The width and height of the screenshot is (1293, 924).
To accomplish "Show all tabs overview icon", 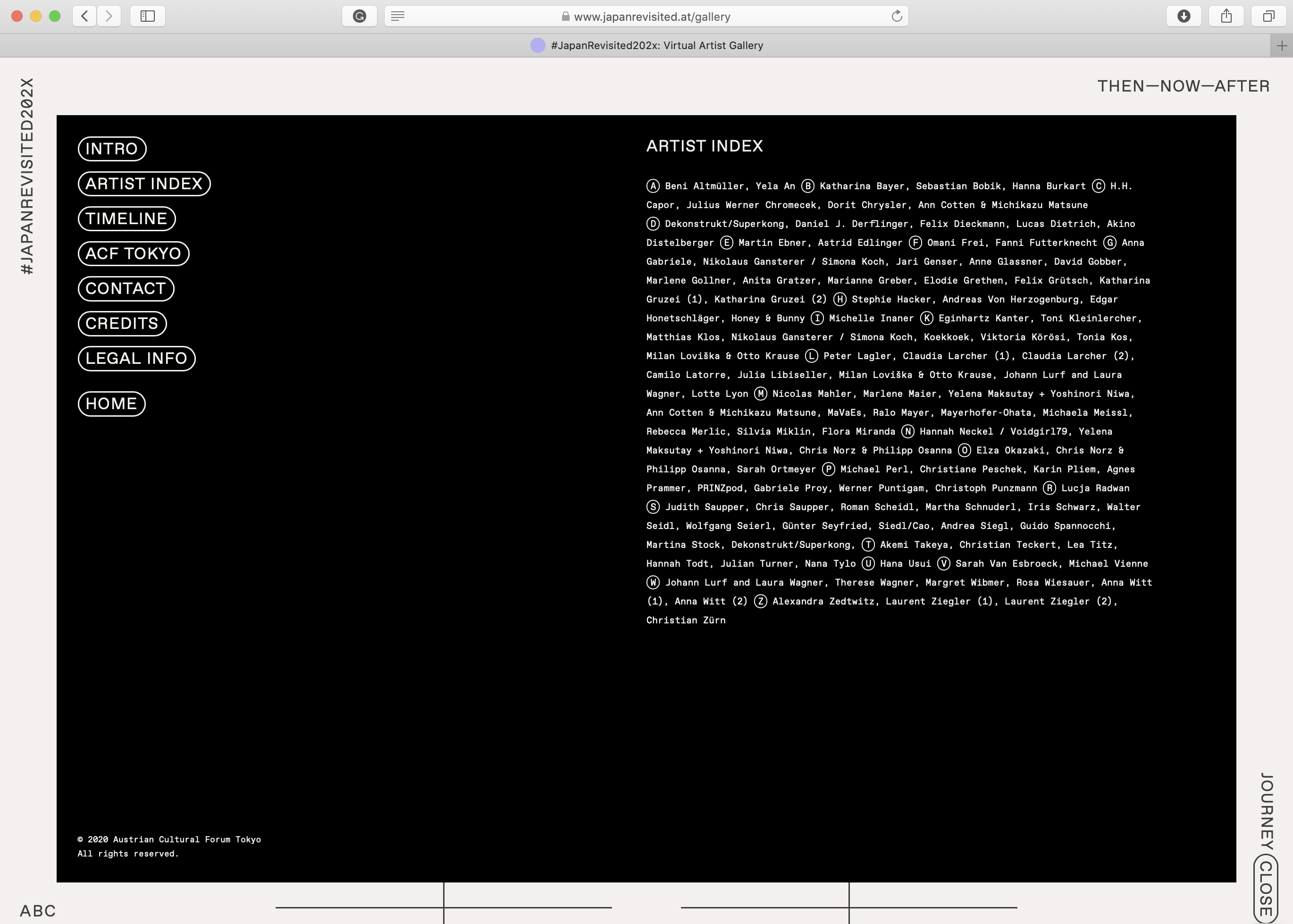I will (x=1268, y=16).
